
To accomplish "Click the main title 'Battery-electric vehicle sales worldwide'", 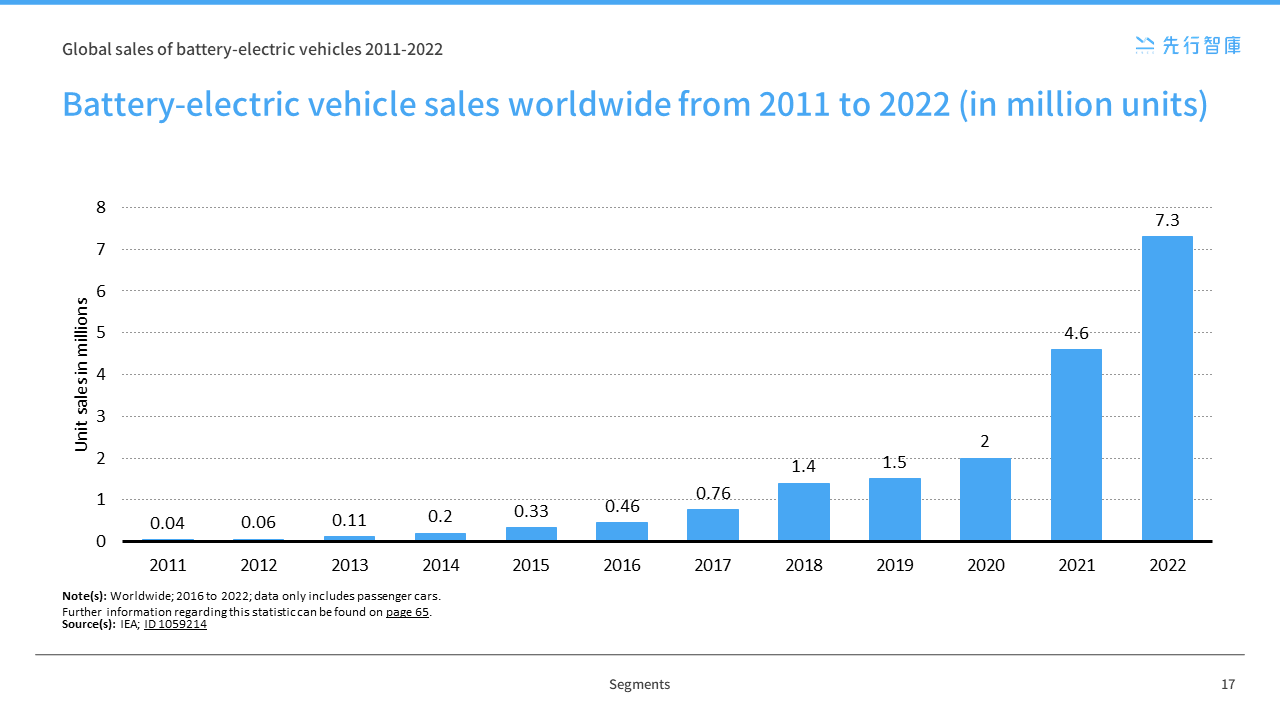I will click(365, 104).
